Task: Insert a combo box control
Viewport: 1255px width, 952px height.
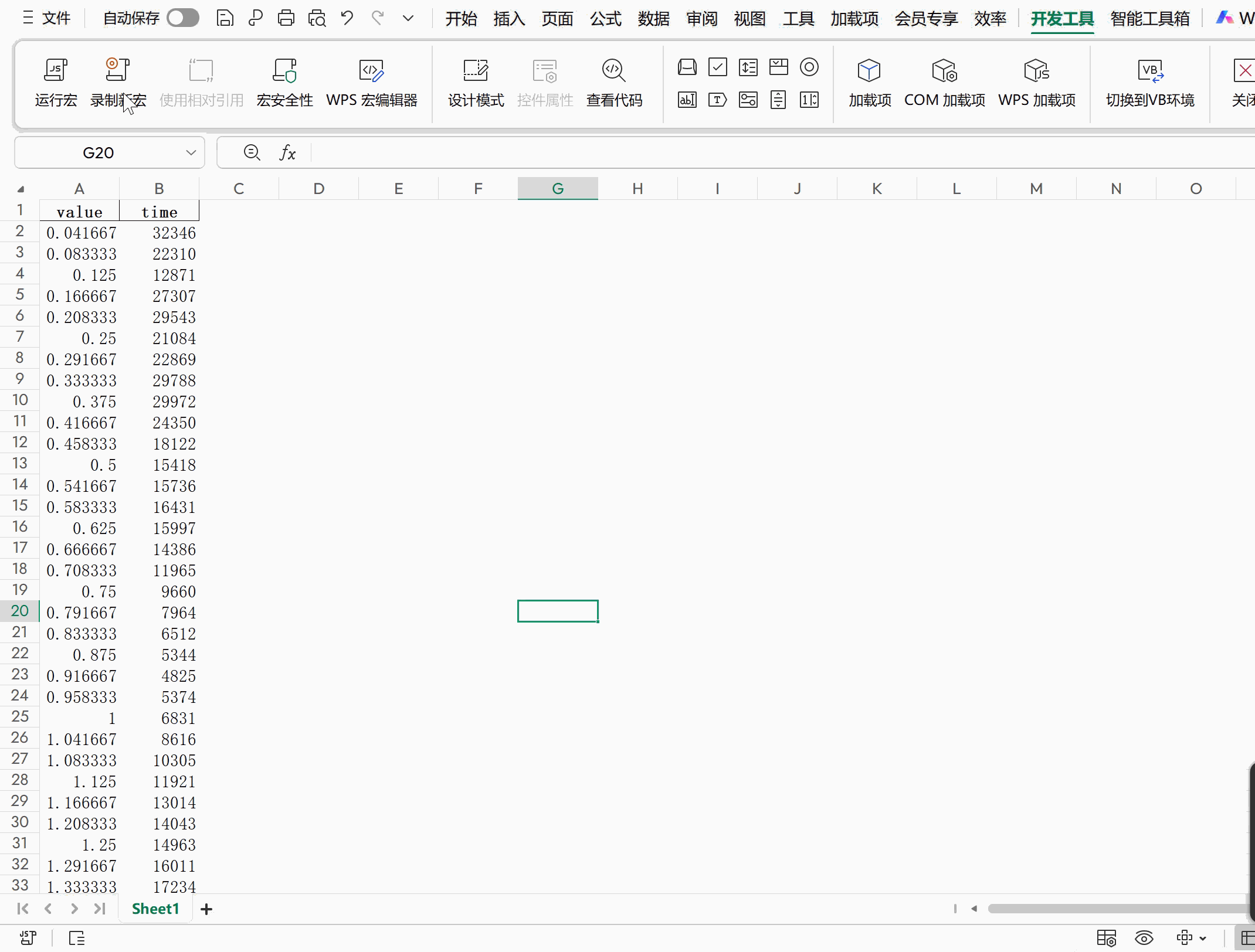Action: point(779,67)
